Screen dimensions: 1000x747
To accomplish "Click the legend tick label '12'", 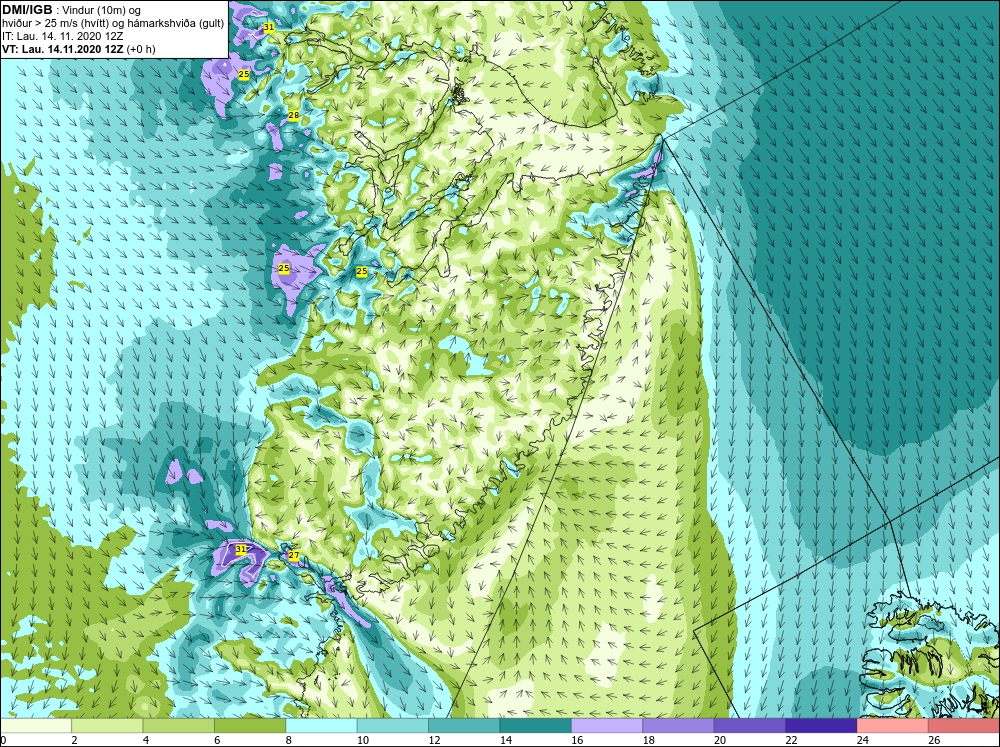I will click(x=434, y=740).
